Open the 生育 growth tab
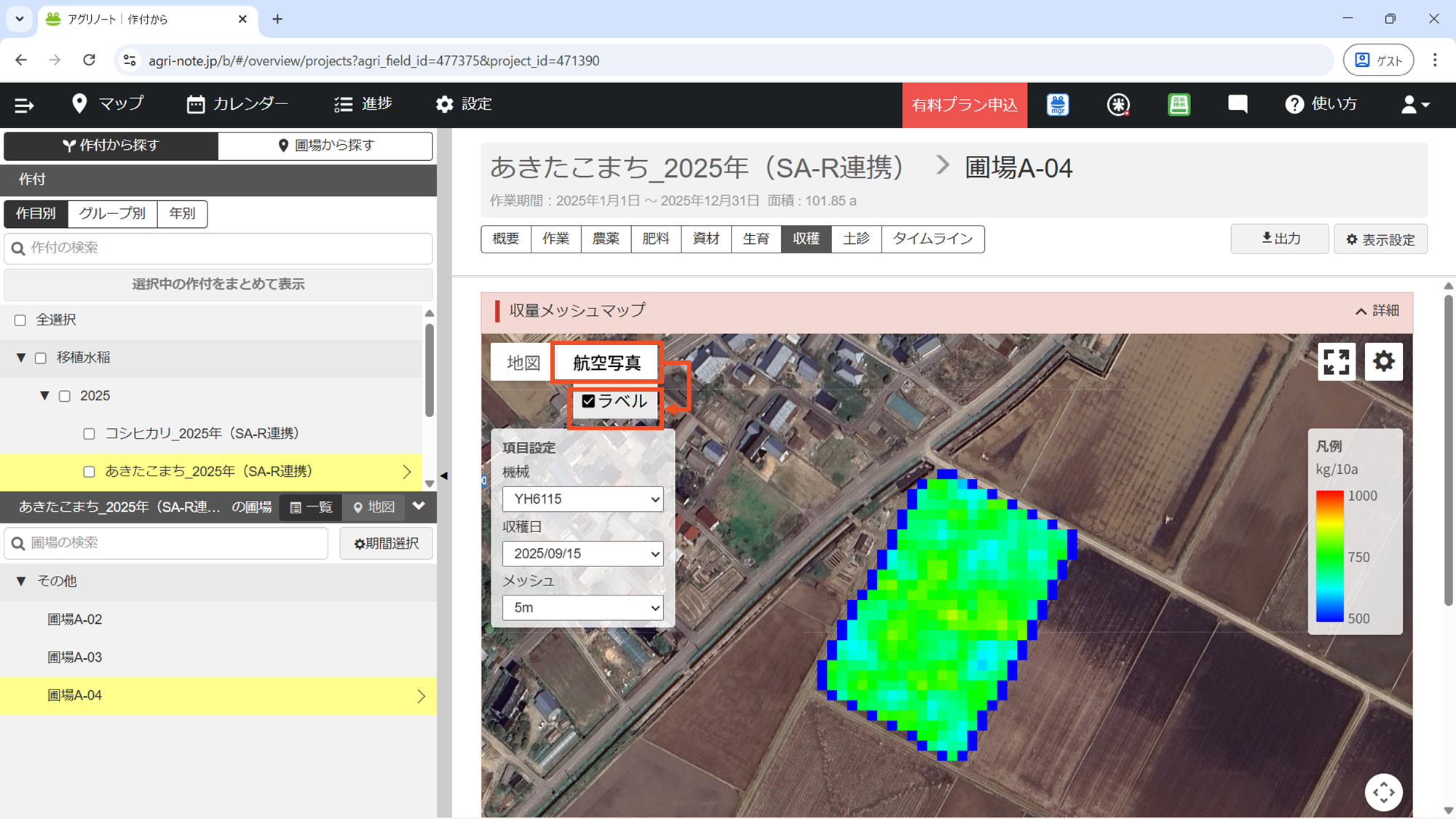The width and height of the screenshot is (1456, 819). tap(756, 239)
